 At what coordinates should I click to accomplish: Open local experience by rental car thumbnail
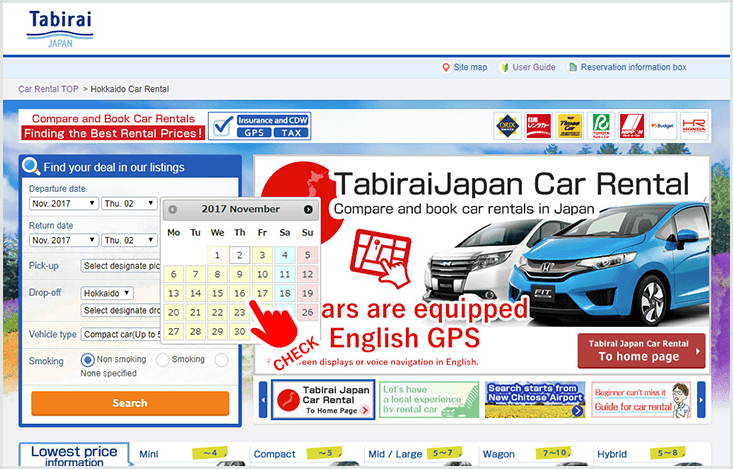[429, 400]
